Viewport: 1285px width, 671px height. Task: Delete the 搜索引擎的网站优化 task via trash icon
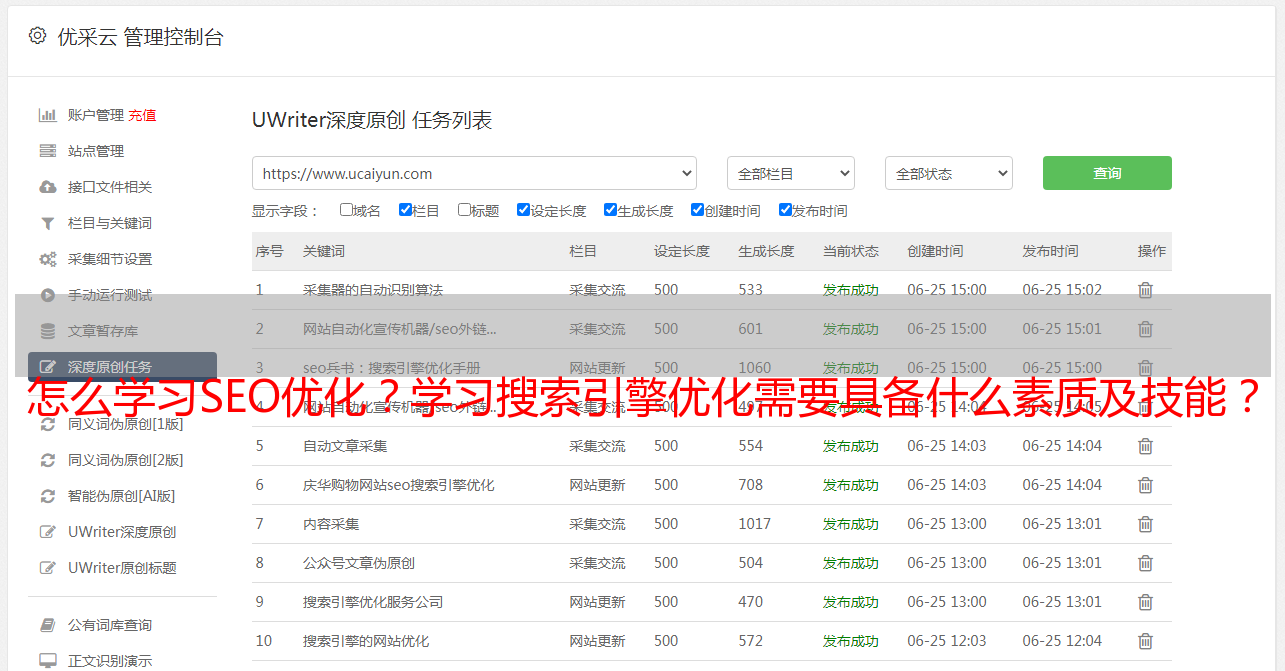point(1145,641)
